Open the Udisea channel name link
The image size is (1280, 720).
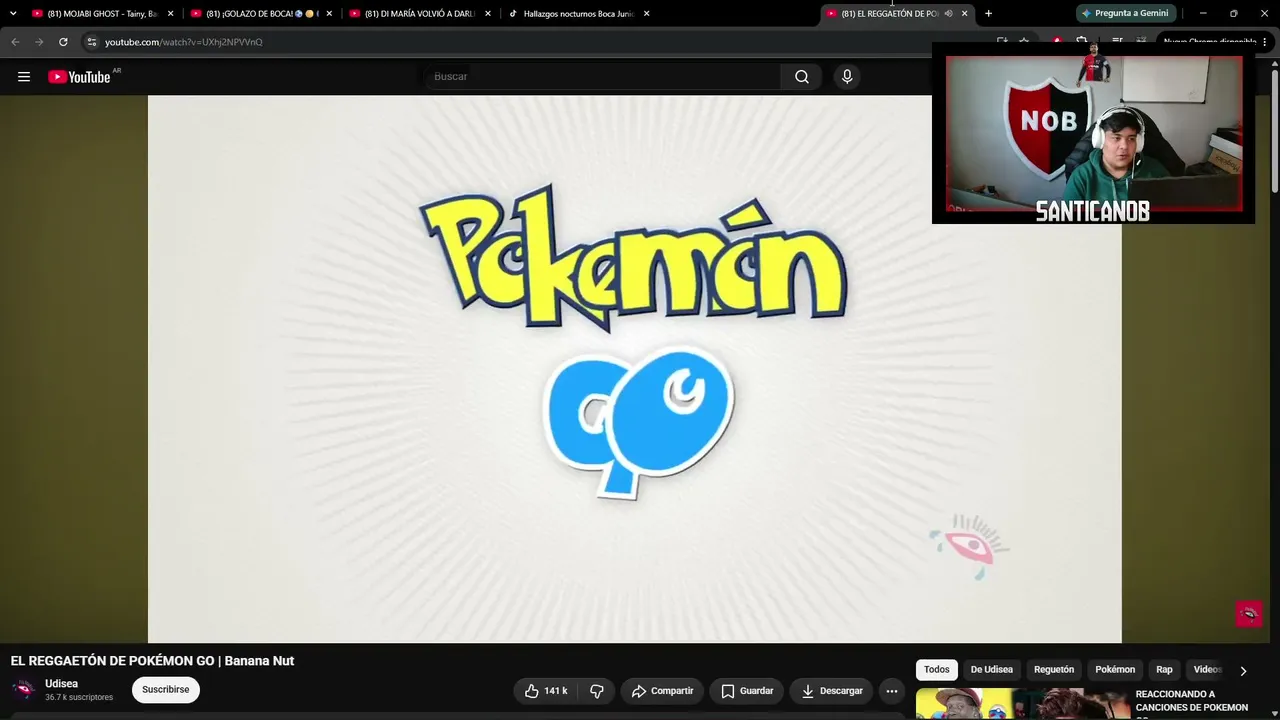[61, 684]
